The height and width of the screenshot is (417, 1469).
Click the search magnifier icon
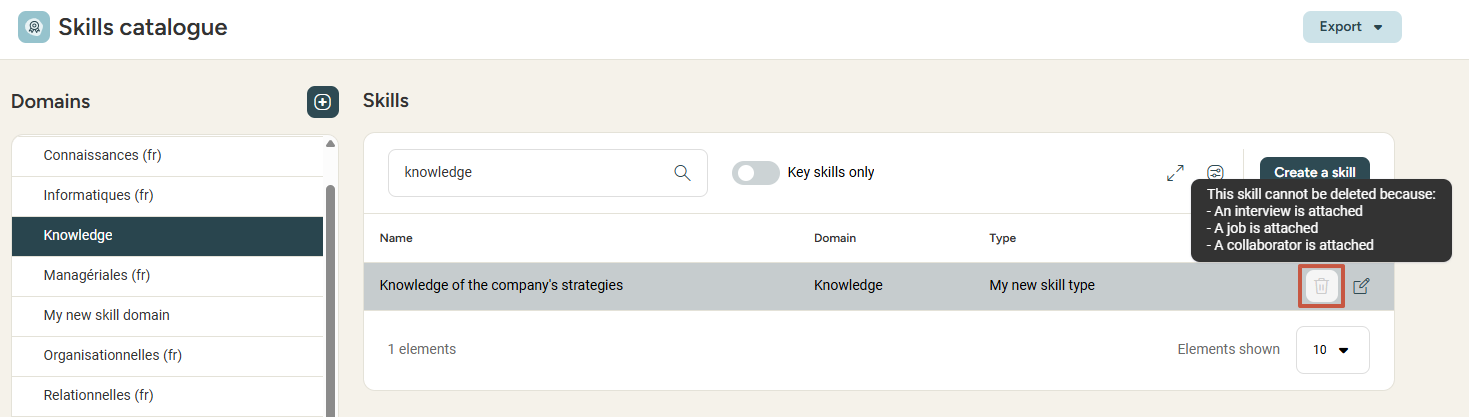683,173
